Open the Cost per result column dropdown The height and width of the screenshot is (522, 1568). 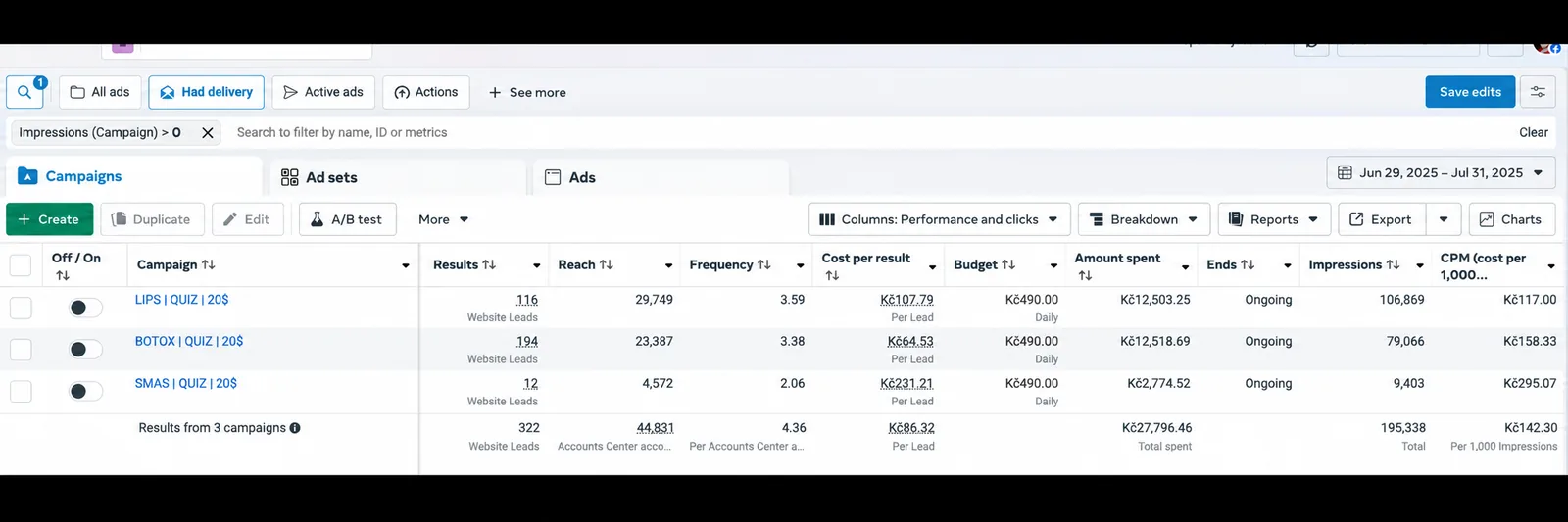pos(932,266)
